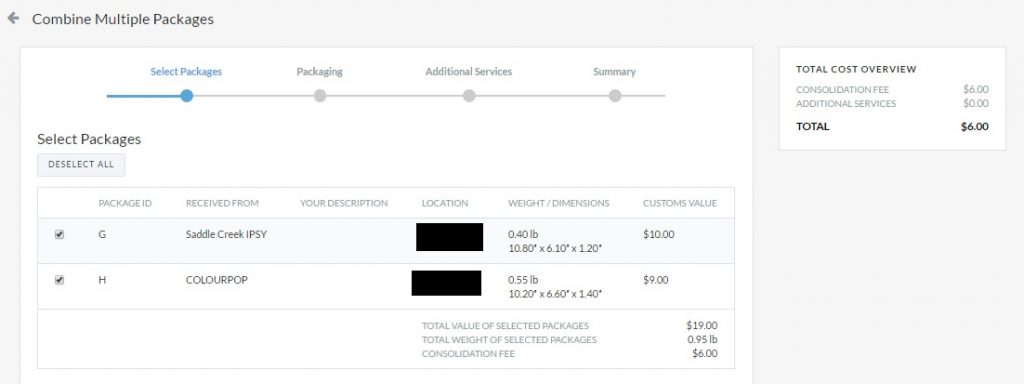Click the back arrow icon
The height and width of the screenshot is (384, 1024).
(13, 18)
